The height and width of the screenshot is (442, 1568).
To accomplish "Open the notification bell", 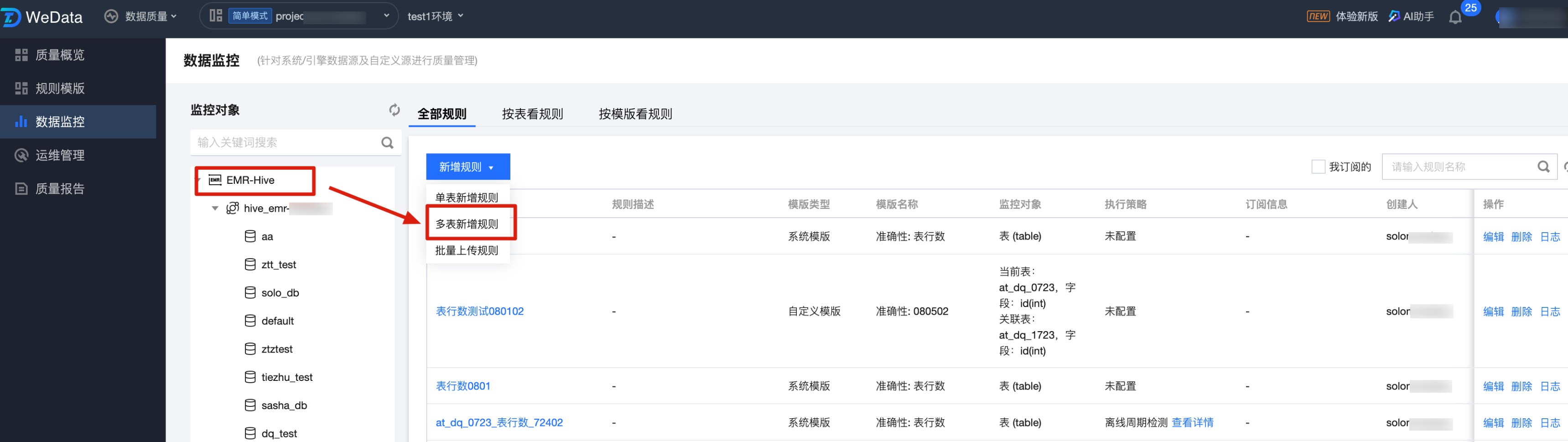I will click(x=1455, y=17).
